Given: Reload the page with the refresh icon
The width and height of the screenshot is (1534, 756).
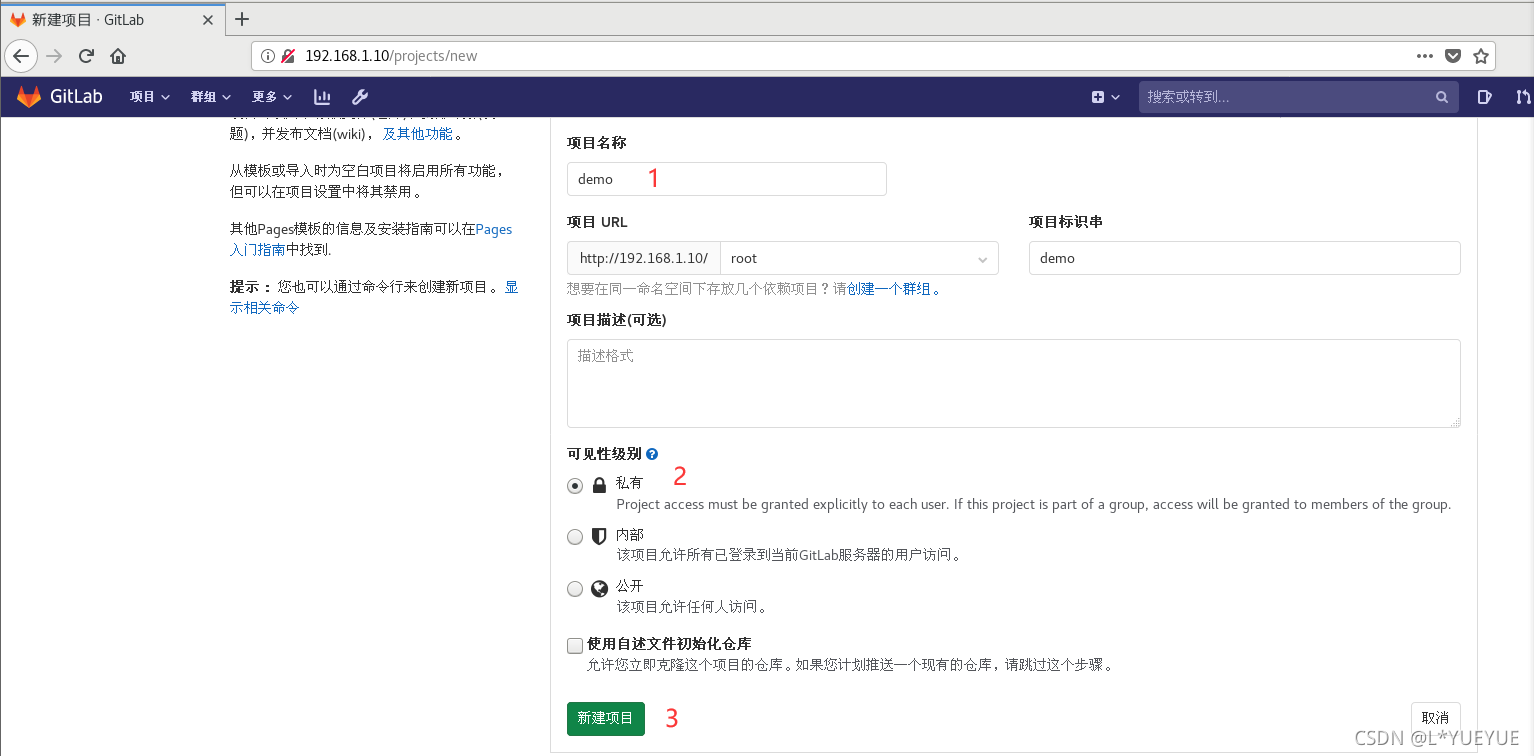Looking at the screenshot, I should (x=86, y=56).
